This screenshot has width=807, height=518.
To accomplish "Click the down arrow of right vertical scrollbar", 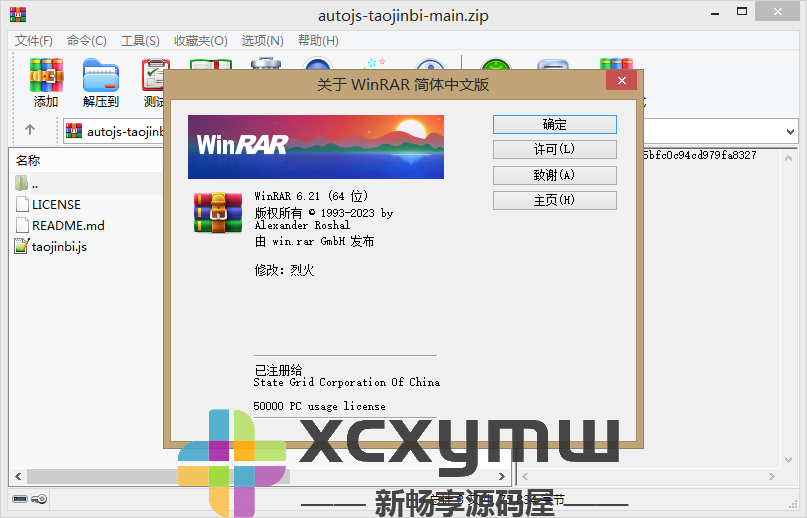I will click(788, 460).
